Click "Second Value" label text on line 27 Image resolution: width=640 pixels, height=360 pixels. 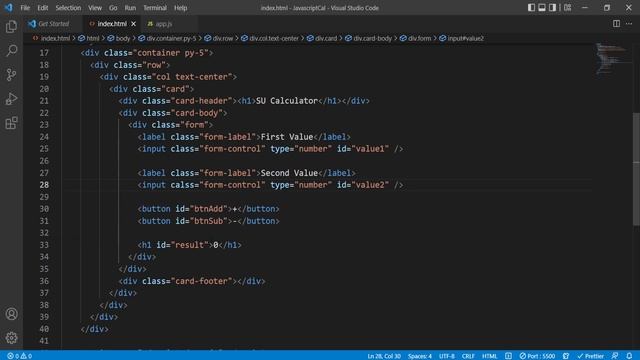289,173
